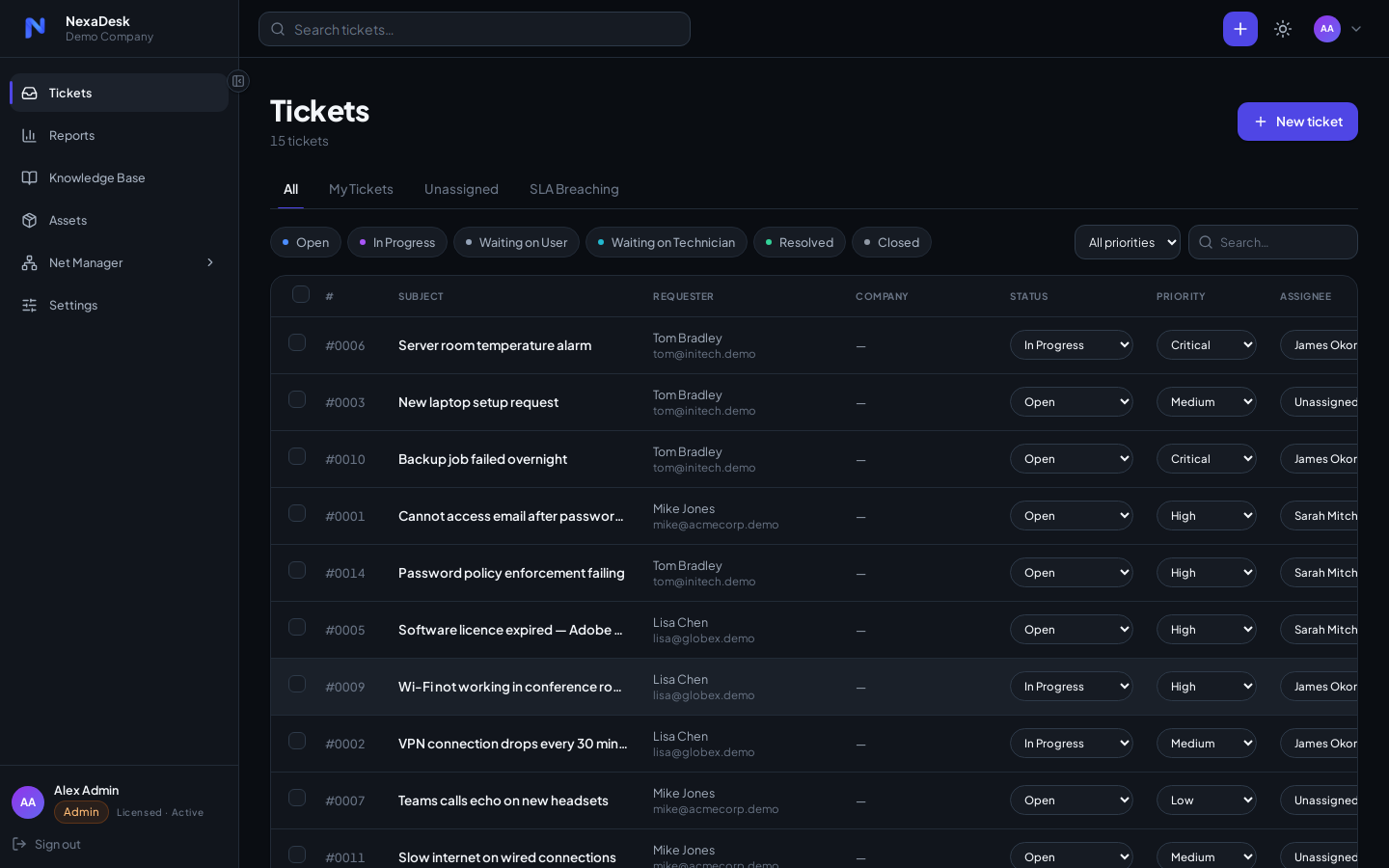
Task: Click the Settings sliders icon
Action: click(30, 305)
